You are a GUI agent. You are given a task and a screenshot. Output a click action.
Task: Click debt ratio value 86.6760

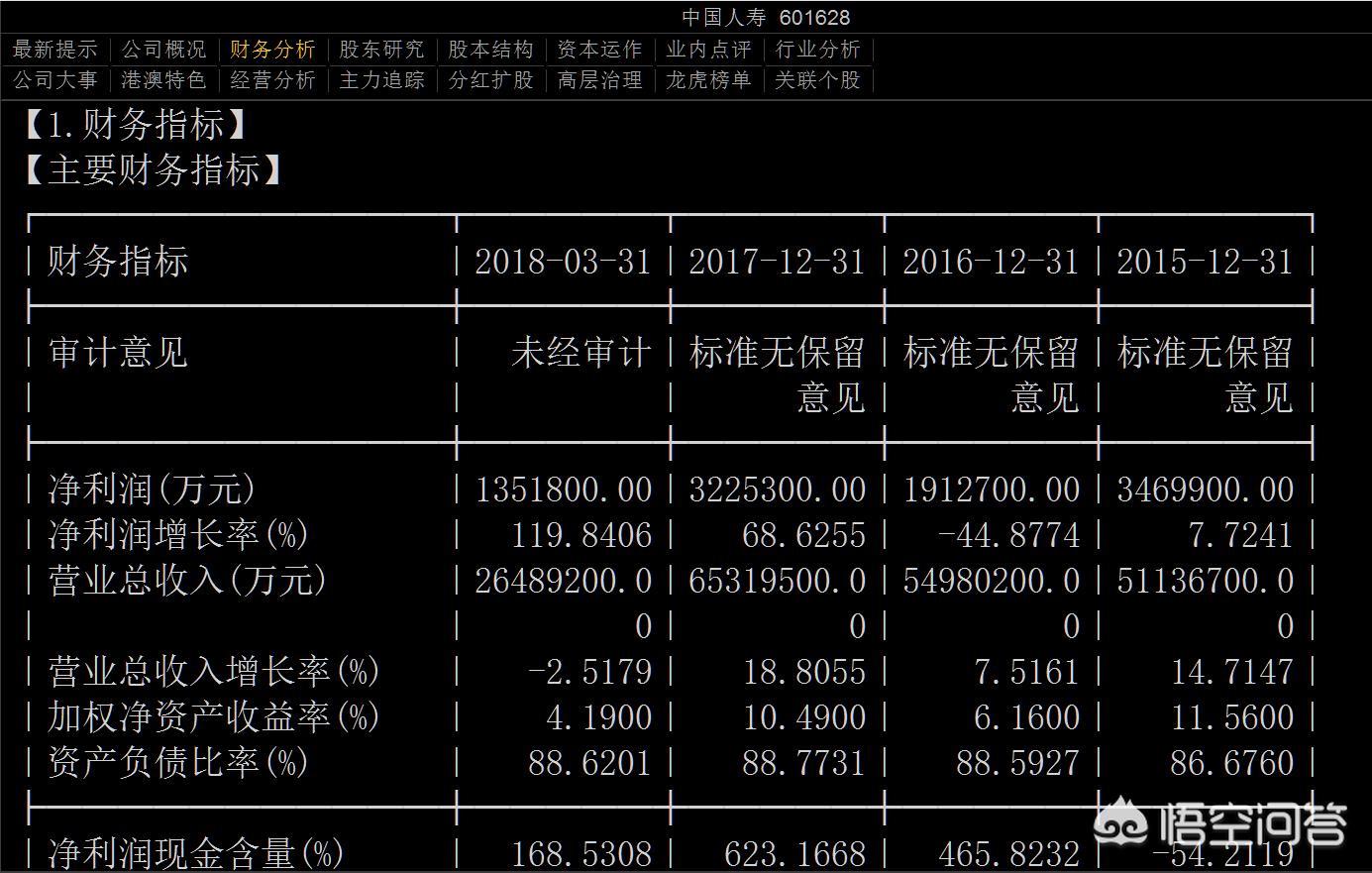coord(1232,764)
